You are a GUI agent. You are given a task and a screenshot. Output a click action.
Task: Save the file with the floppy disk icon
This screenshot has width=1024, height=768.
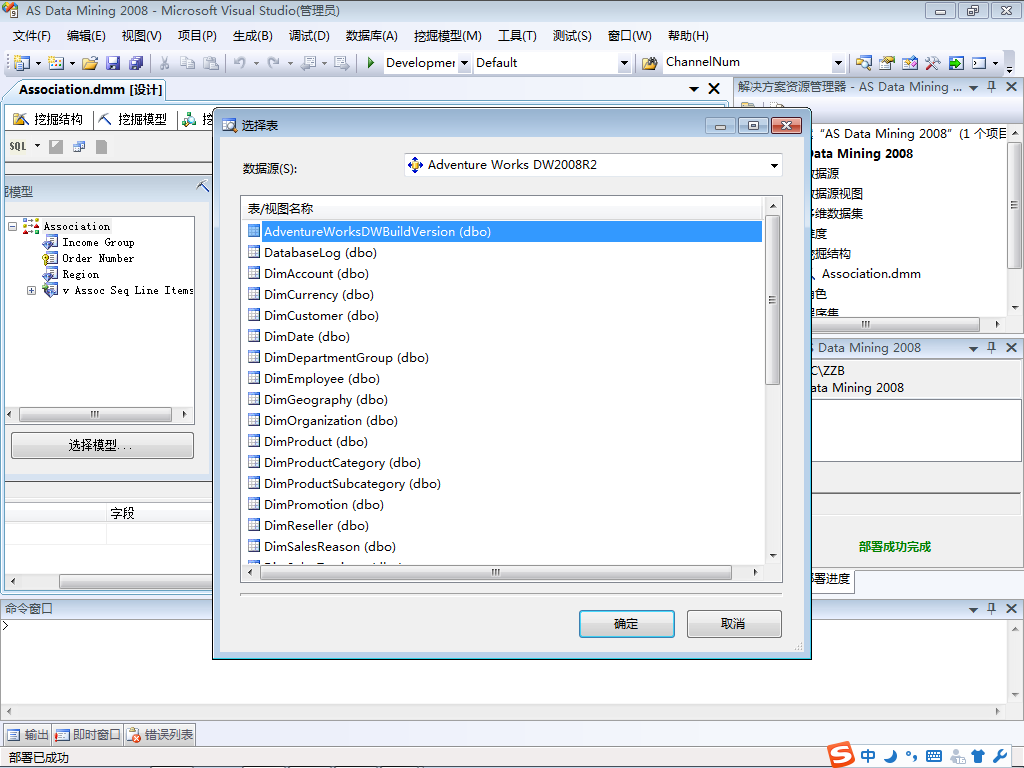113,63
